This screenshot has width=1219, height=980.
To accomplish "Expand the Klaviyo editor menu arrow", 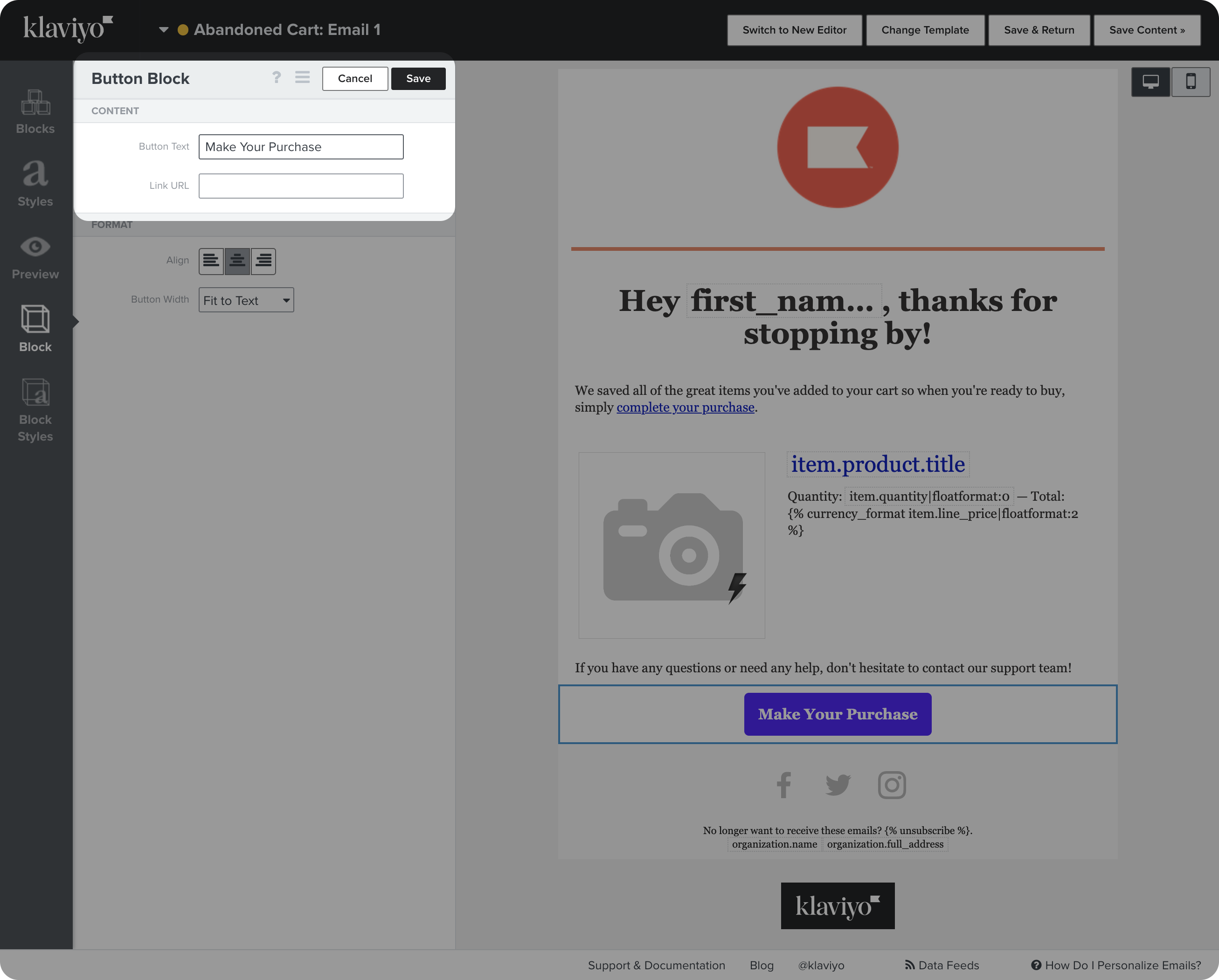I will pos(163,29).
